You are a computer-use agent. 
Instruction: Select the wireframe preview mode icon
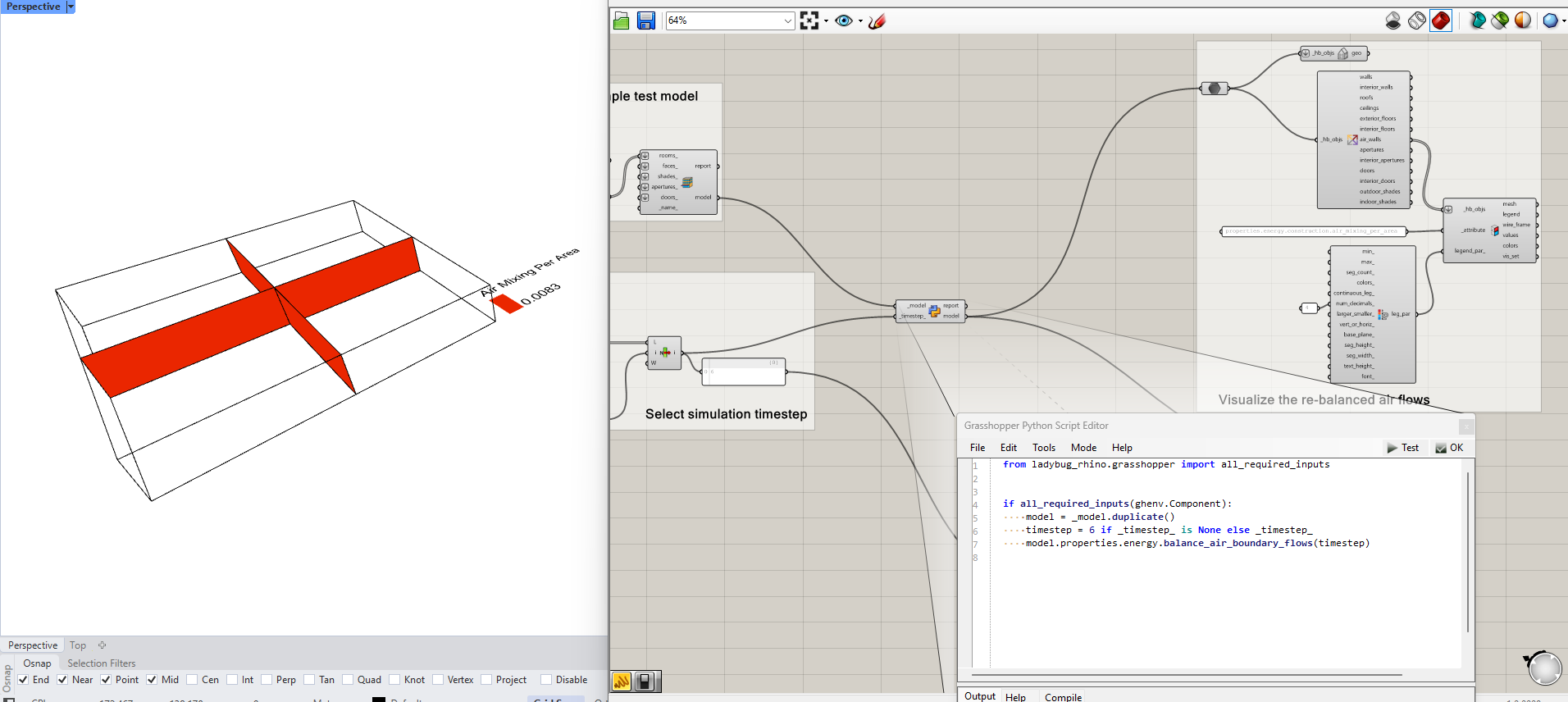pyautogui.click(x=1416, y=21)
